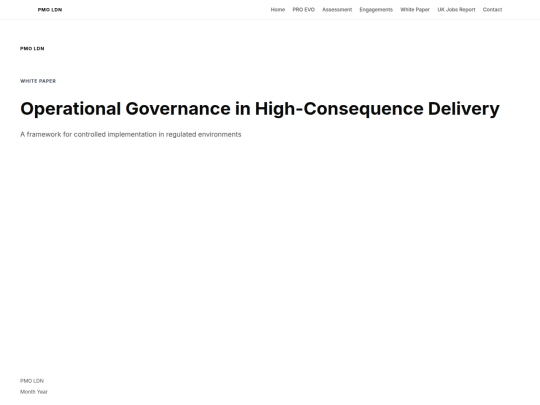
Task: Click the Operational Governance main heading
Action: tap(260, 109)
